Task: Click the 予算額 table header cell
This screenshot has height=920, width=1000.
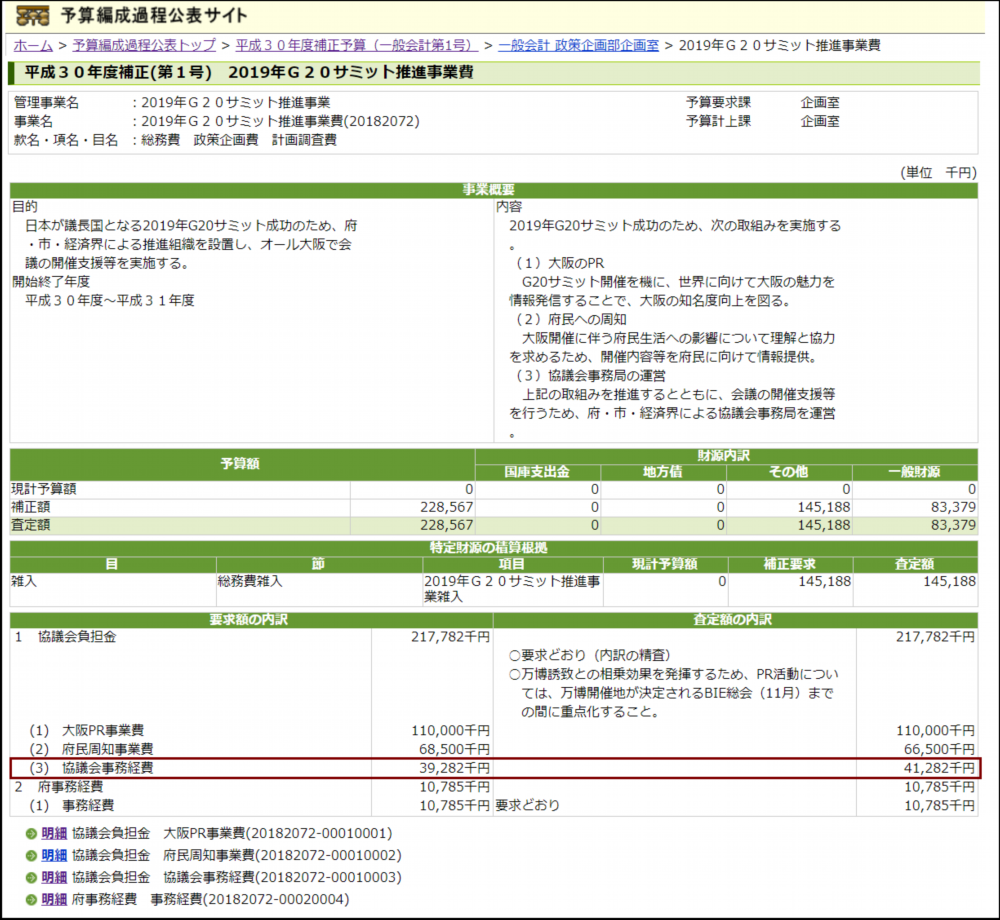Action: [239, 463]
